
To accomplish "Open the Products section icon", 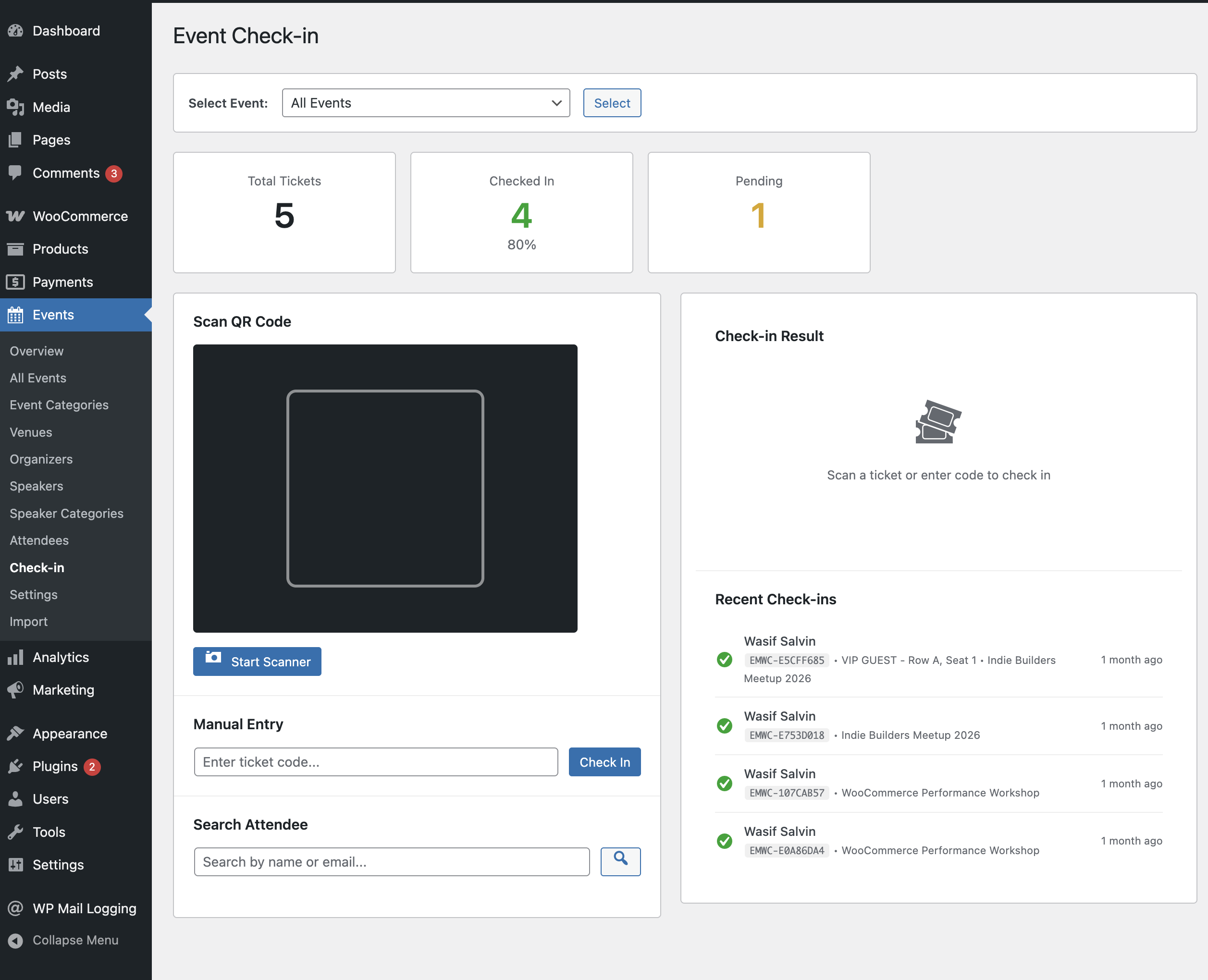I will coord(15,248).
